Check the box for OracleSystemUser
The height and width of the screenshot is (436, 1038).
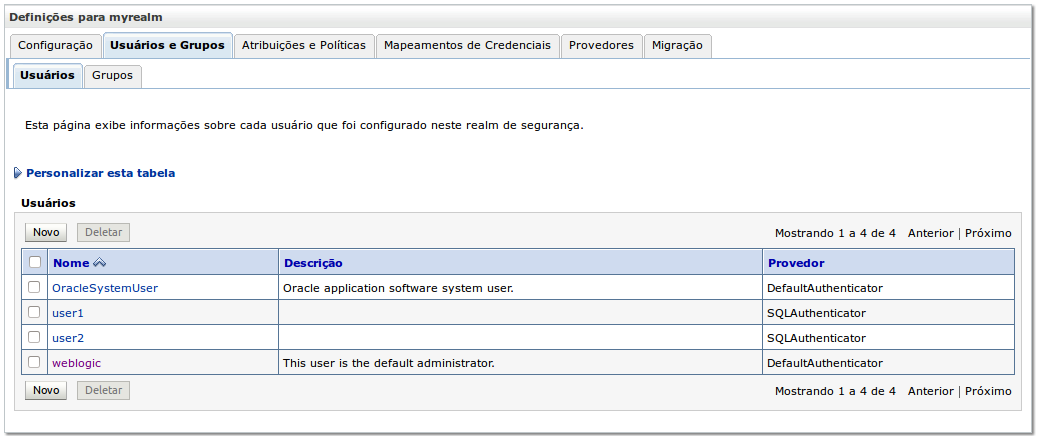pyautogui.click(x=35, y=287)
